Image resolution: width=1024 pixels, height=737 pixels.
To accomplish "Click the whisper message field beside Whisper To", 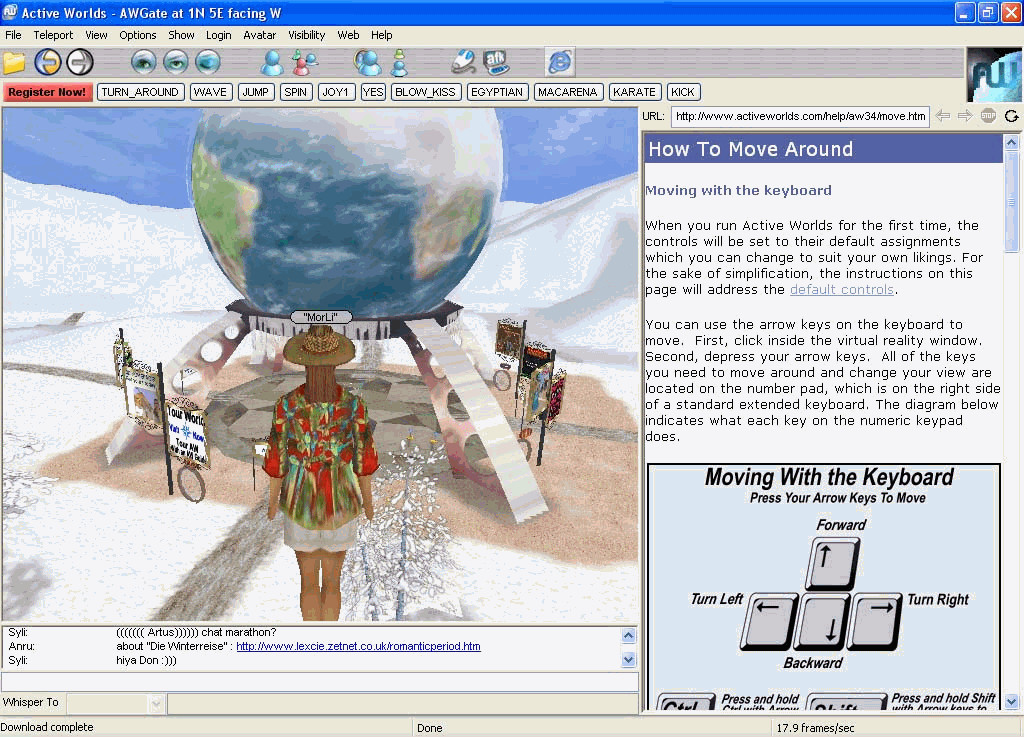I will click(x=403, y=703).
